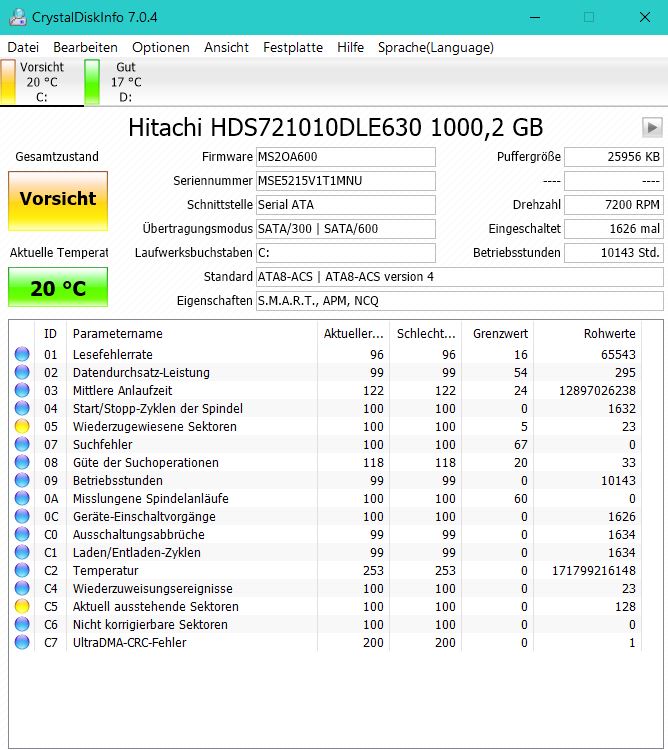The width and height of the screenshot is (668, 750).
Task: Click status orb for Geräte-Einschaltvorgänge
Action: (x=22, y=516)
